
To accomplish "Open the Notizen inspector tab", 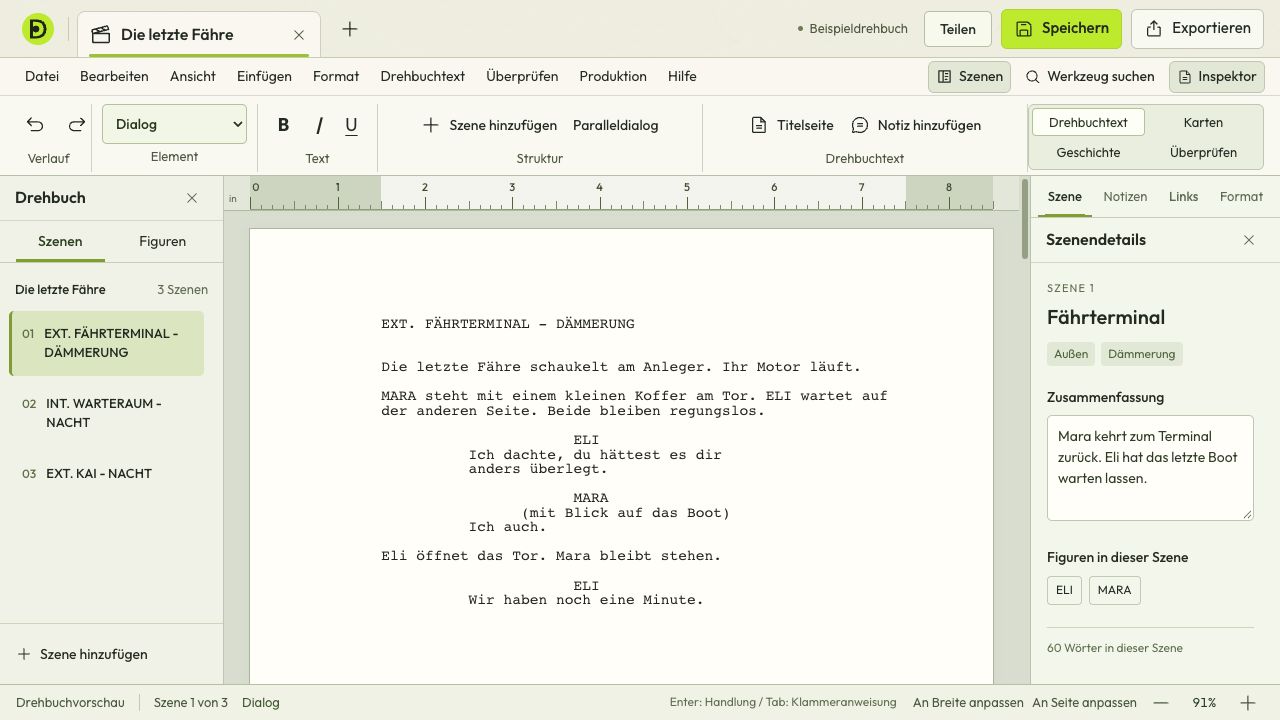I will click(1125, 197).
